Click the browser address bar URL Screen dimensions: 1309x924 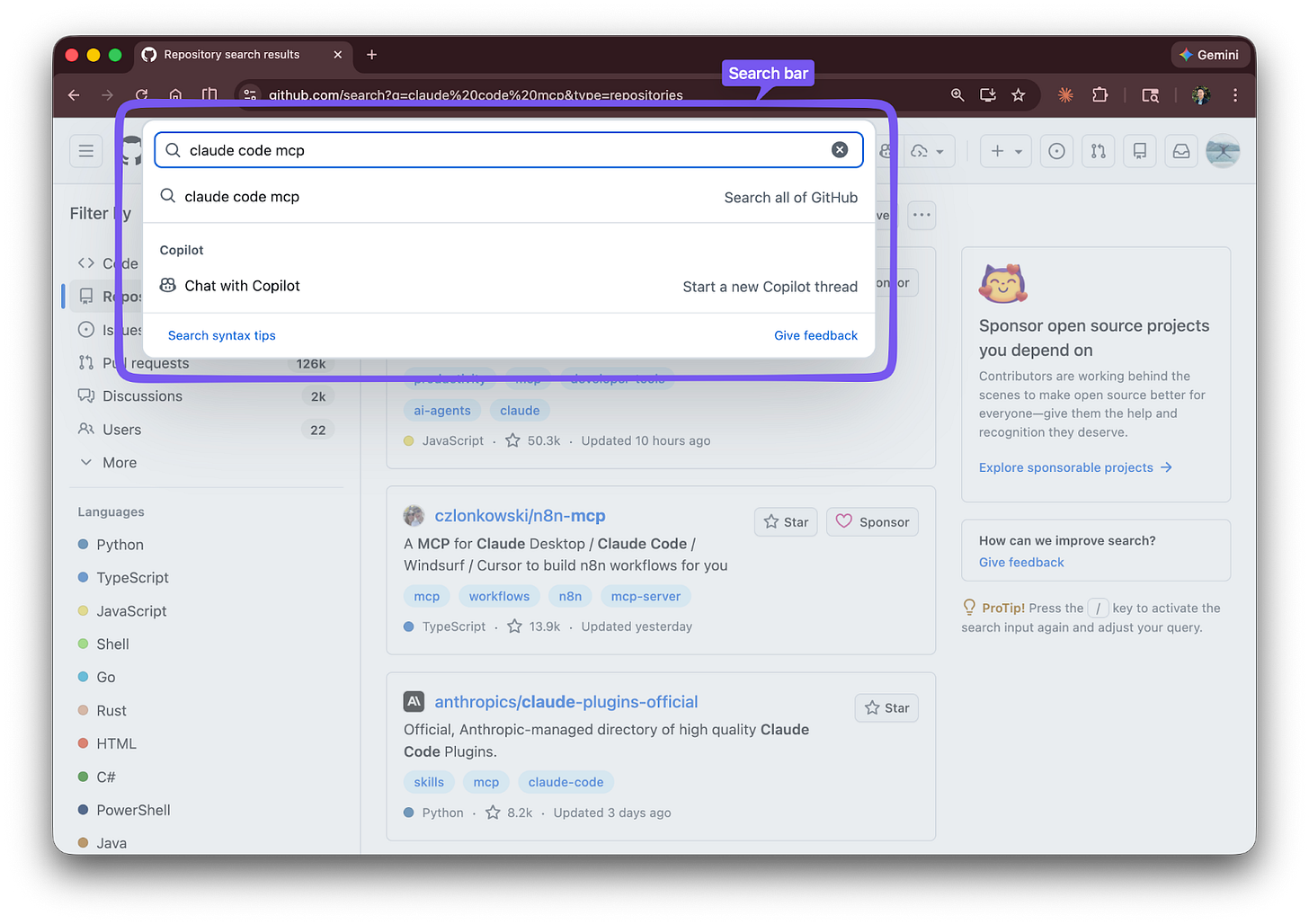pos(476,95)
